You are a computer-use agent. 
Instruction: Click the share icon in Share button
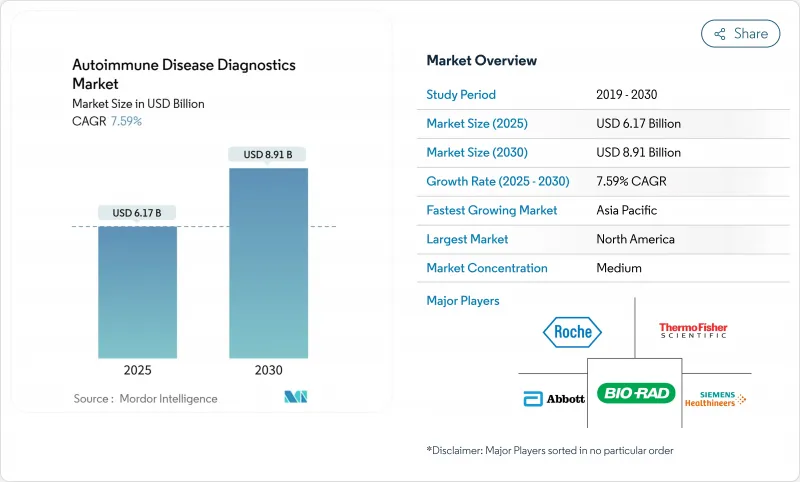tap(719, 34)
